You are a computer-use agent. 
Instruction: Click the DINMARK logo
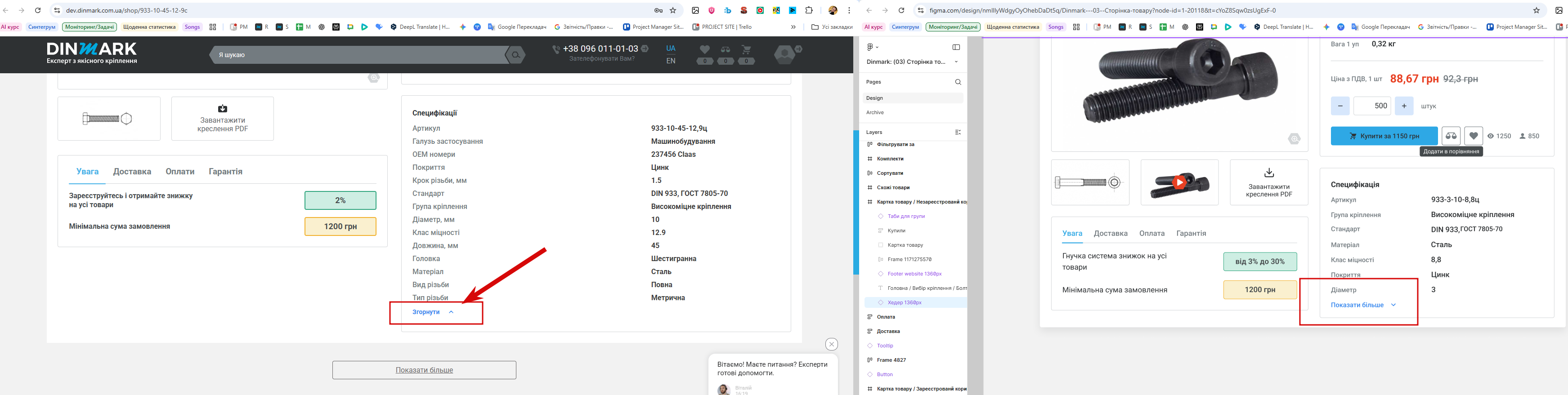tap(92, 53)
